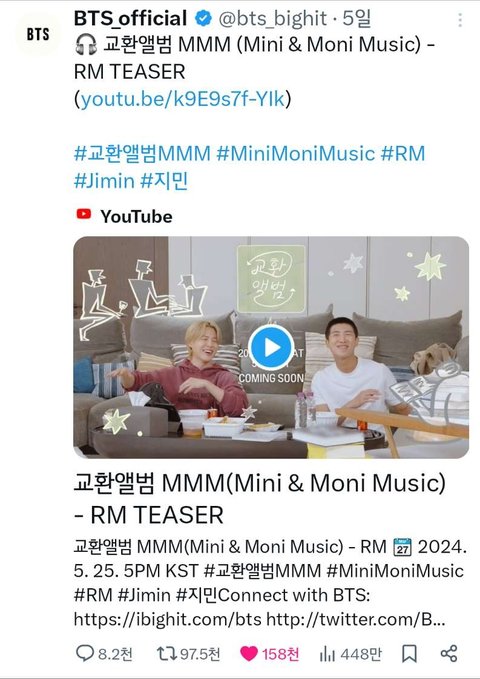480x679 pixels.
Task: Open the BTS profile avatar
Action: point(38,34)
